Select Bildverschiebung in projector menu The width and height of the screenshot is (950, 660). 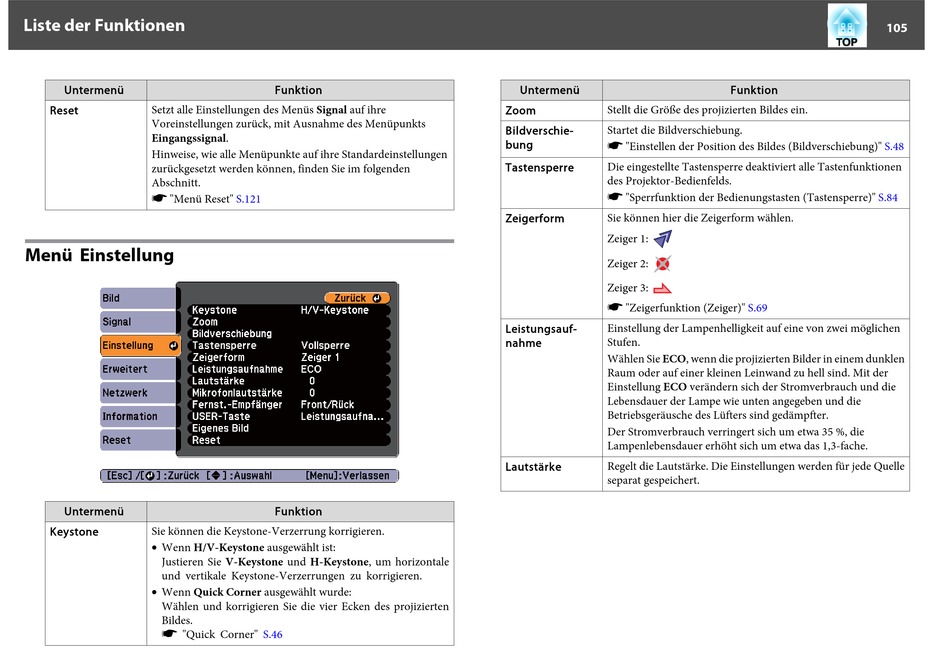click(232, 334)
